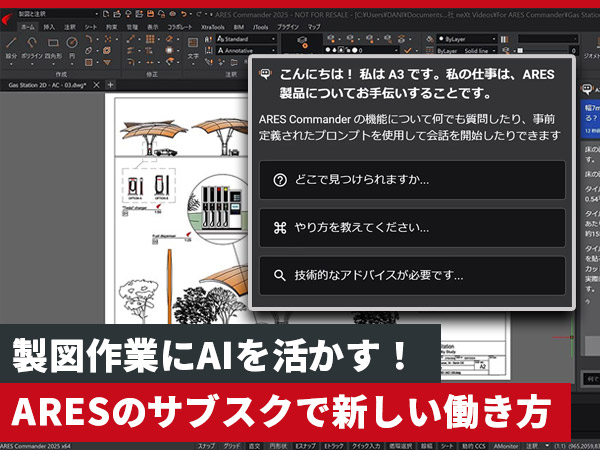Image resolution: width=600 pixels, height=450 pixels.
Task: Open the Standard text style dropdown
Action: click(x=246, y=39)
